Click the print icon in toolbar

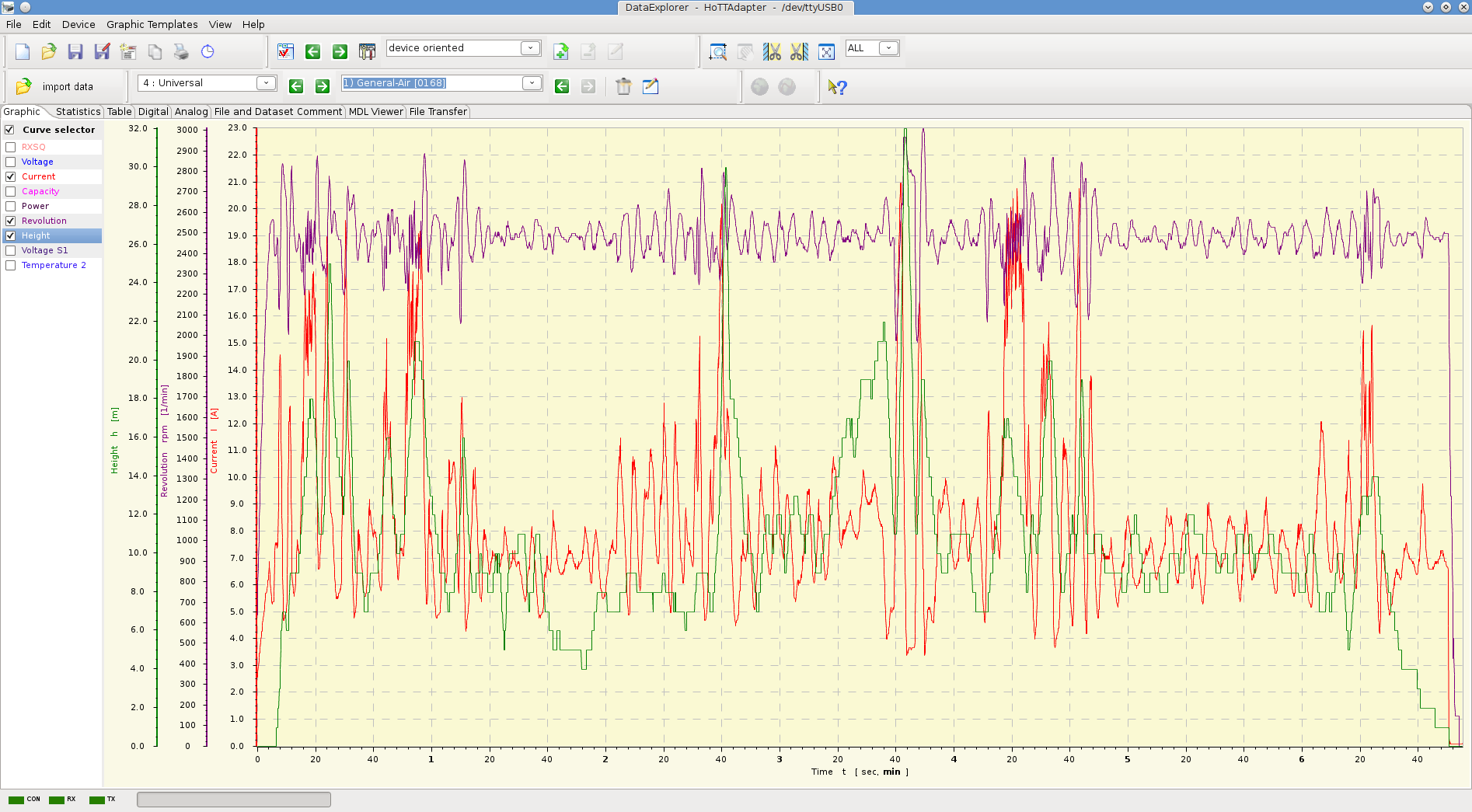181,52
